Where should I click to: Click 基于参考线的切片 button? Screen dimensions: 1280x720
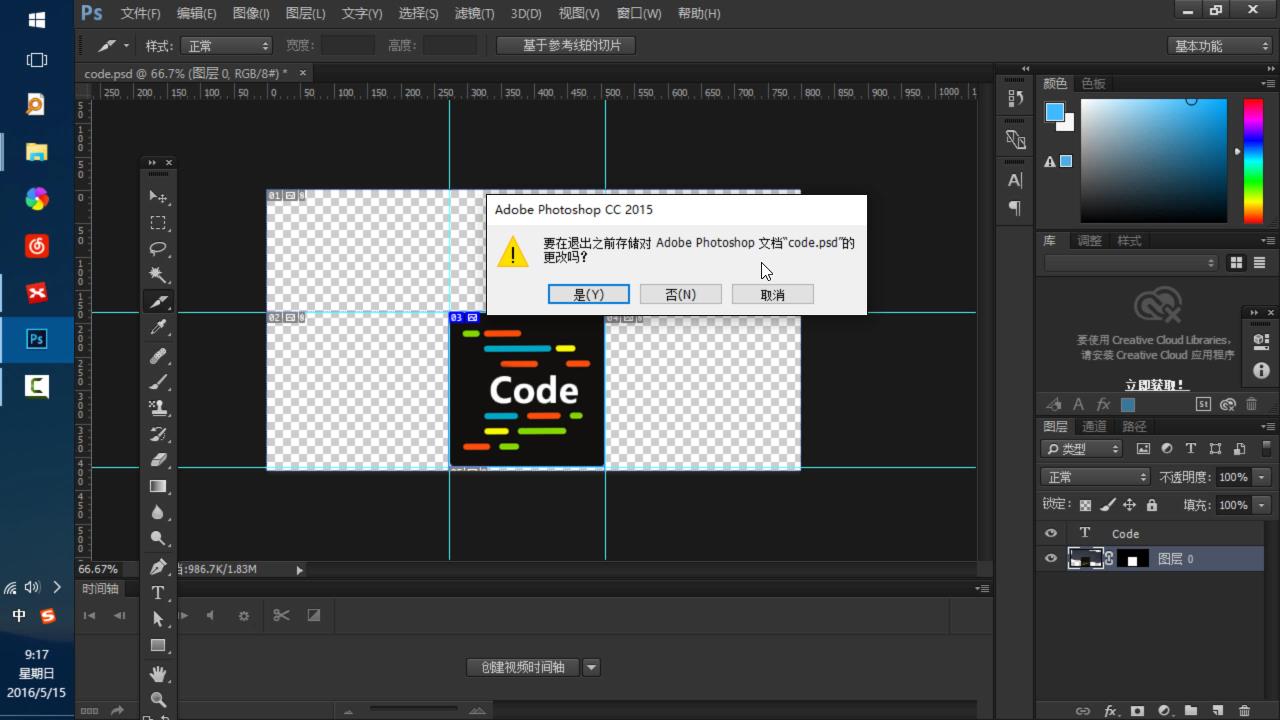(x=566, y=45)
